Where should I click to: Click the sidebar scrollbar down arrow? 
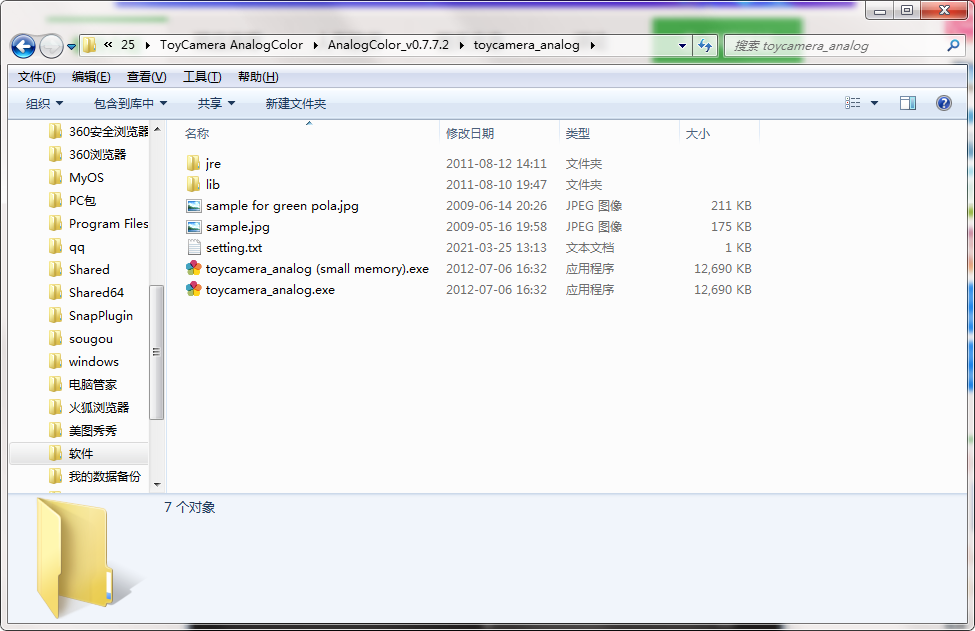click(x=157, y=485)
